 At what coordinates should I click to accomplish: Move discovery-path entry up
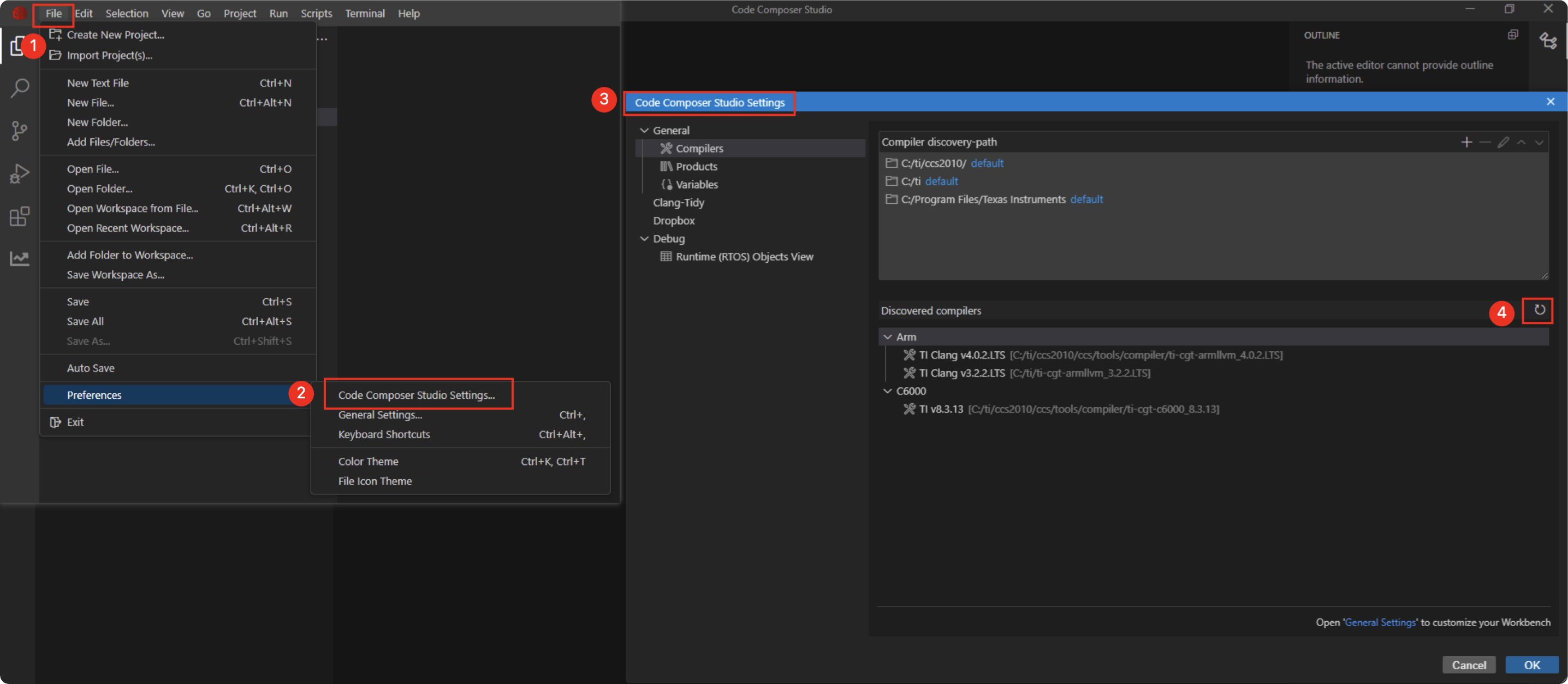pyautogui.click(x=1521, y=142)
